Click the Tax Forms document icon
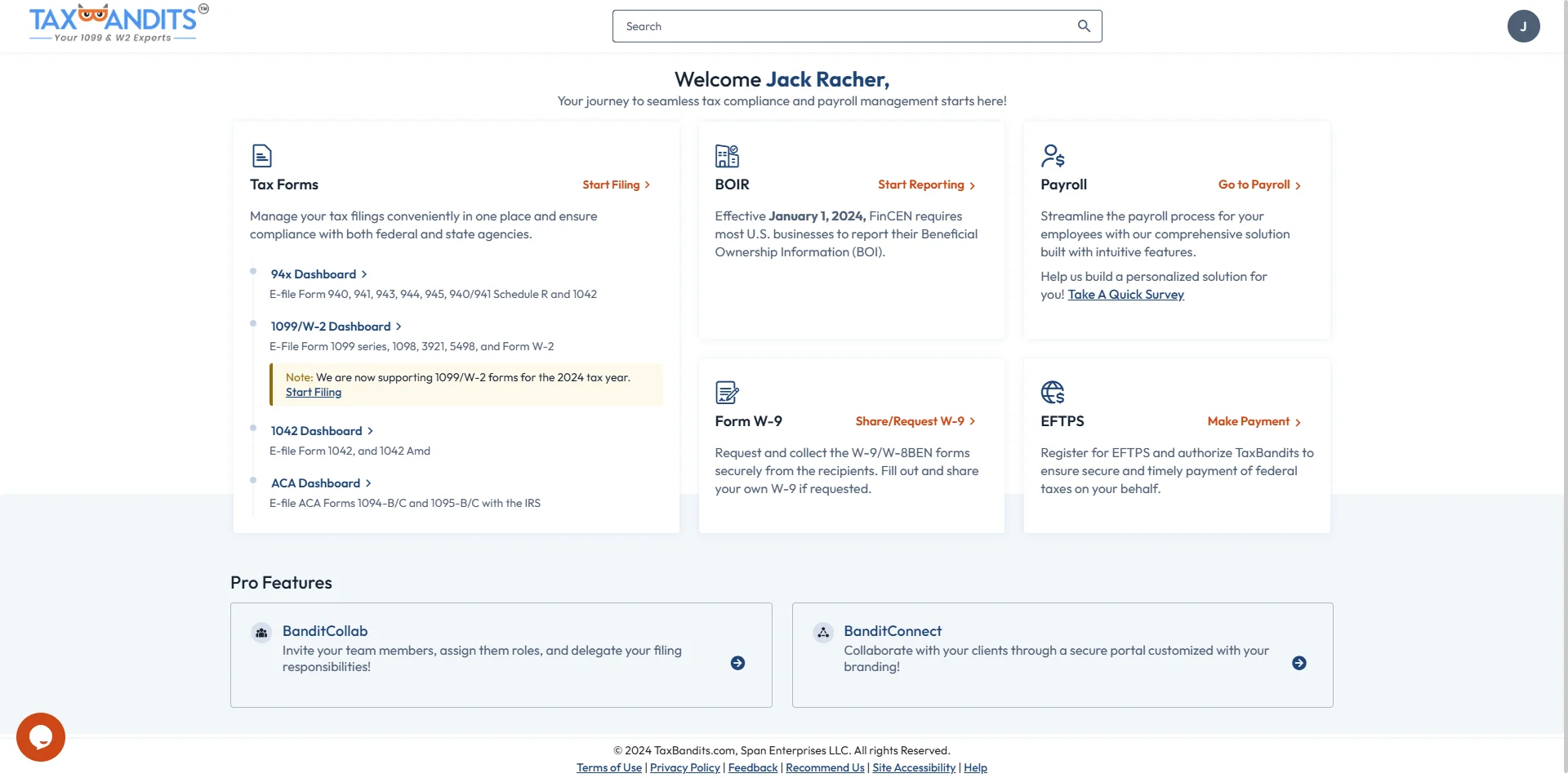The height and width of the screenshot is (778, 1568). [x=261, y=155]
